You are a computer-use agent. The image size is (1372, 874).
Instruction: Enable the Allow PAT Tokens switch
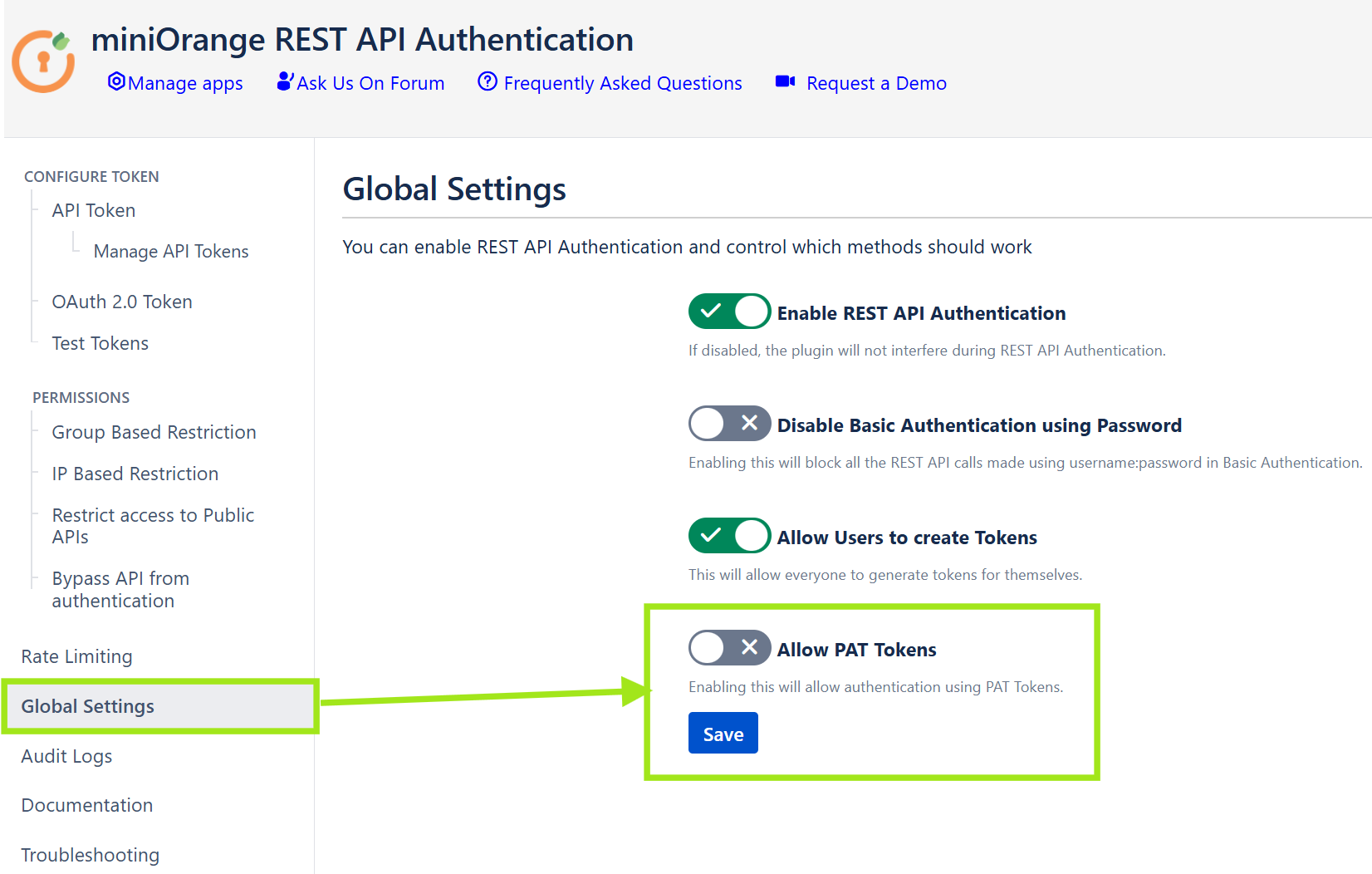(729, 648)
